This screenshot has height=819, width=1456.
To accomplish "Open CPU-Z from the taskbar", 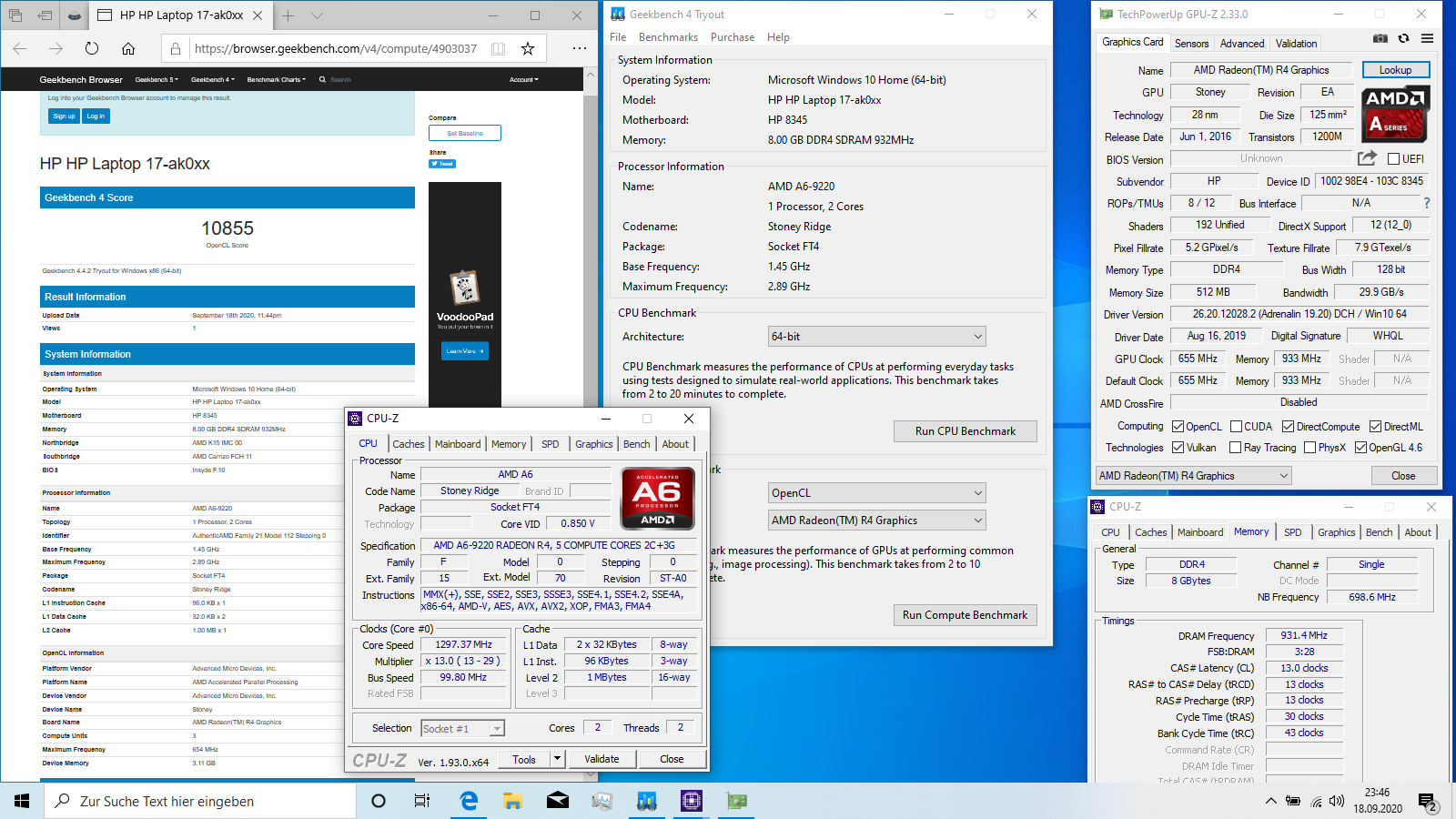I will (692, 801).
